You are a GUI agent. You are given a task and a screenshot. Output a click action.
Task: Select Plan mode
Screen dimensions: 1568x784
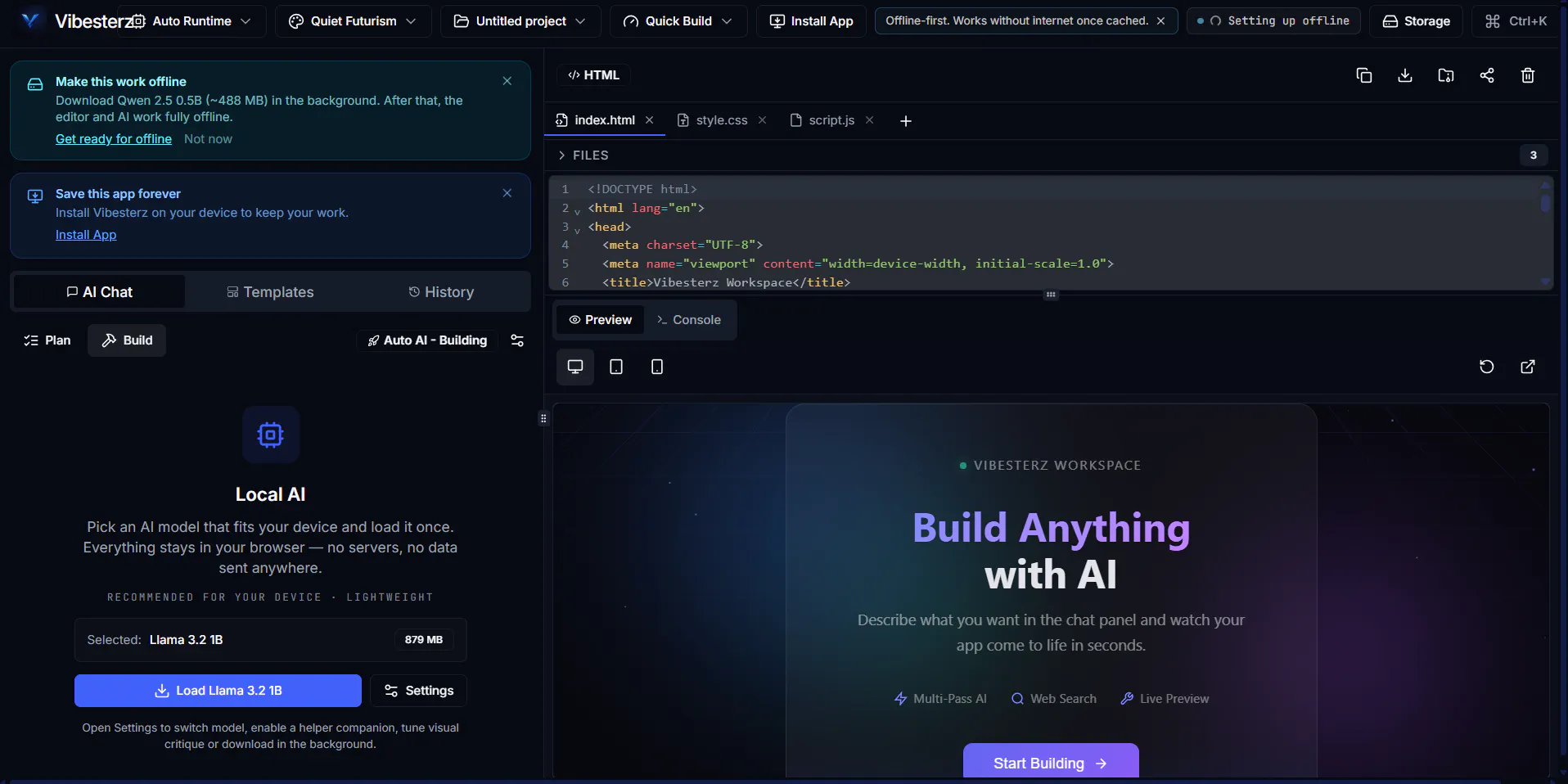coord(47,340)
